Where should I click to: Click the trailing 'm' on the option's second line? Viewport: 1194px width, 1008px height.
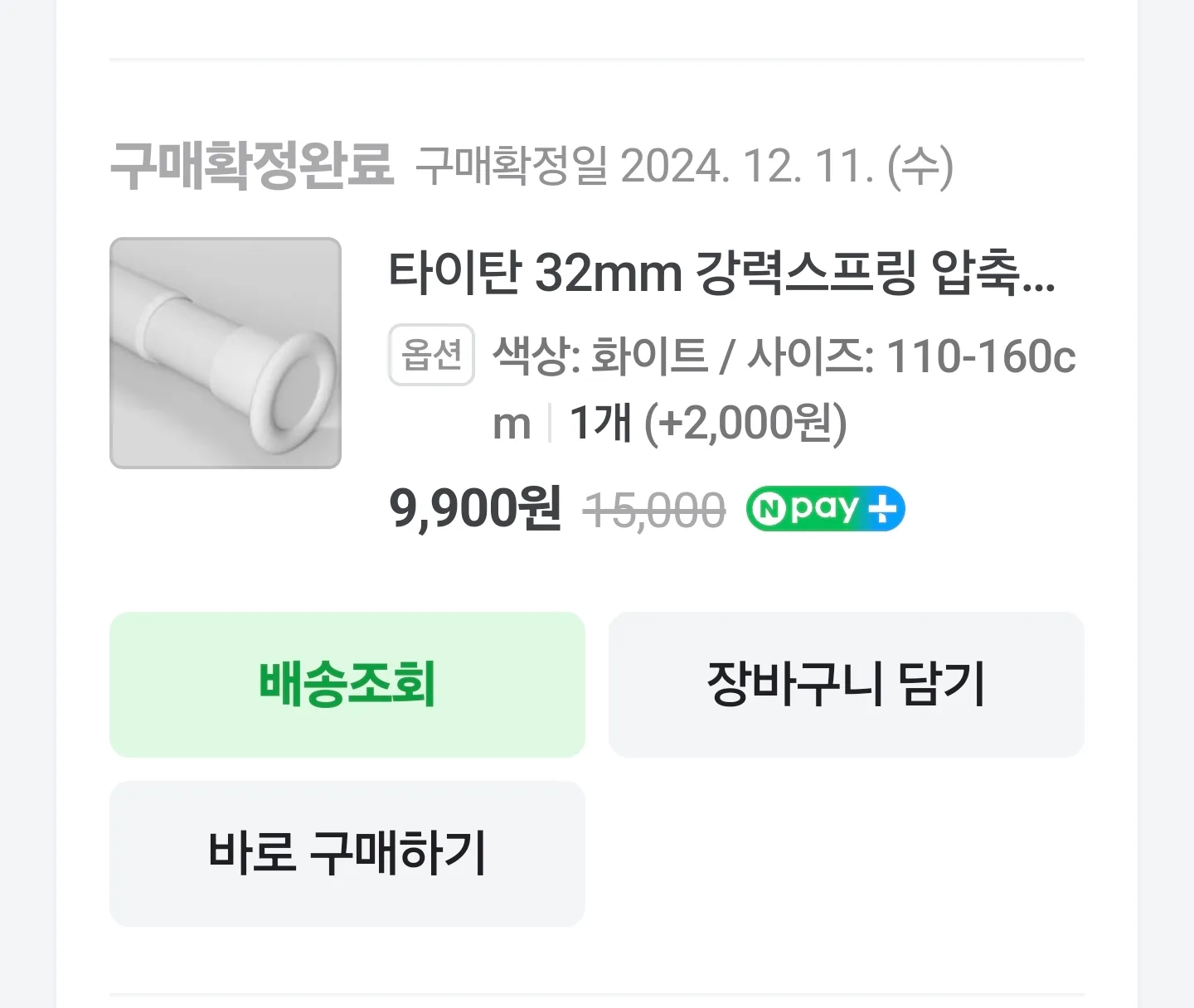pyautogui.click(x=511, y=424)
